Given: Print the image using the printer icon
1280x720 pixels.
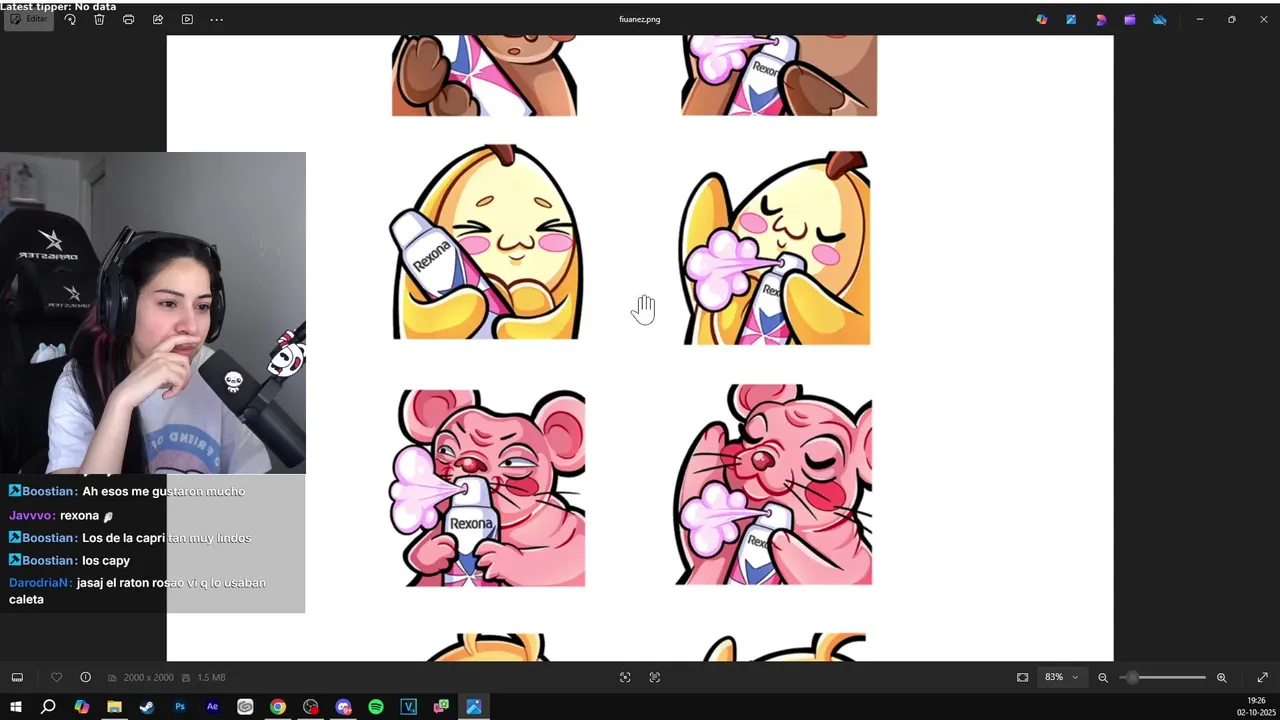Looking at the screenshot, I should point(128,19).
